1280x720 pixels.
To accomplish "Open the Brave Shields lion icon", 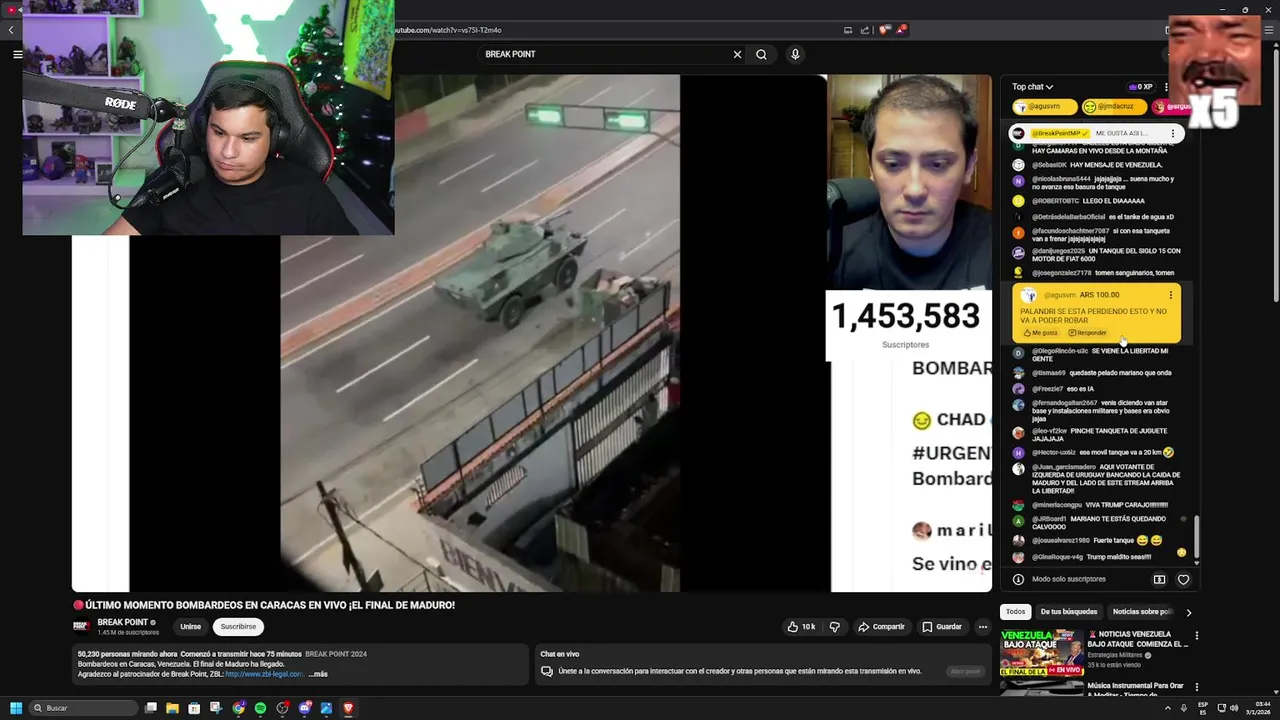I will click(x=884, y=30).
